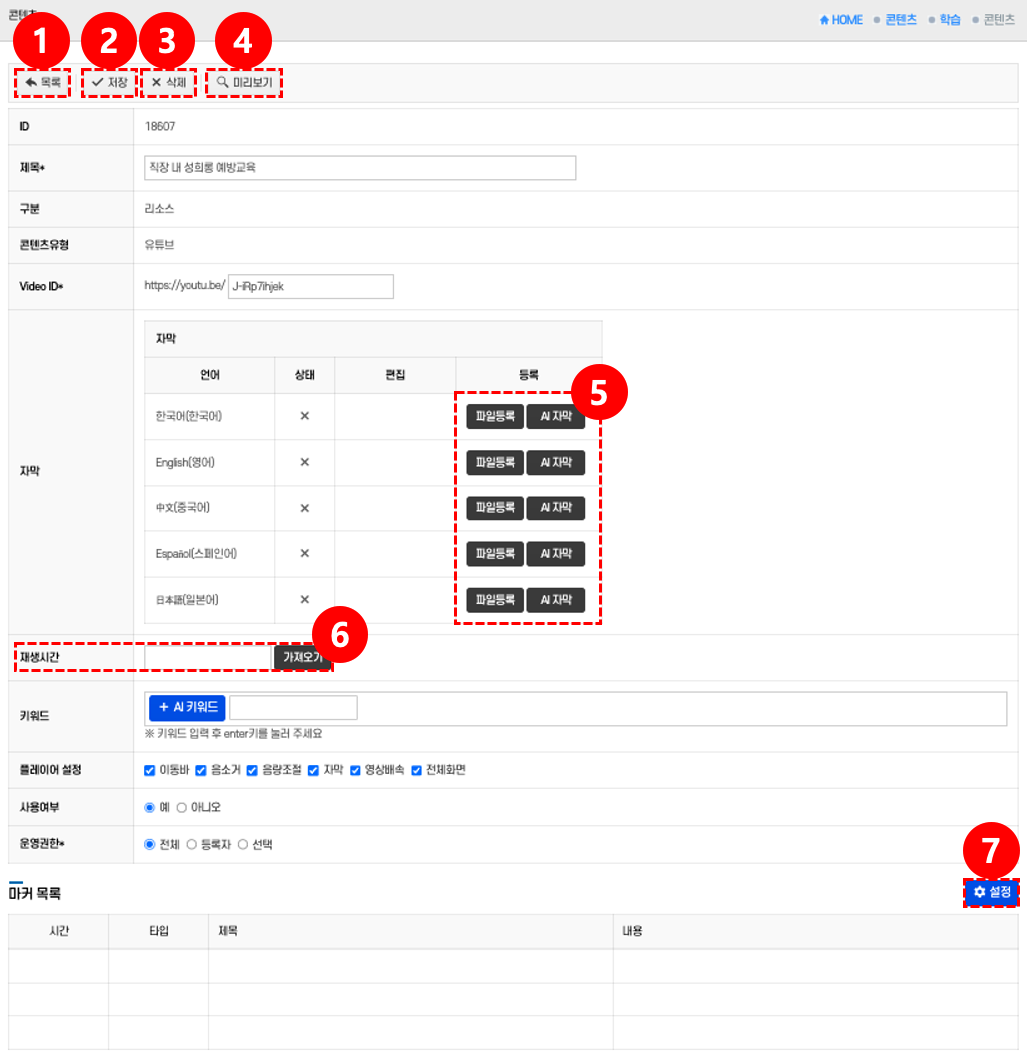The image size is (1027, 1060).
Task: Click 파일등록 for Chinese subtitle row
Action: click(495, 507)
